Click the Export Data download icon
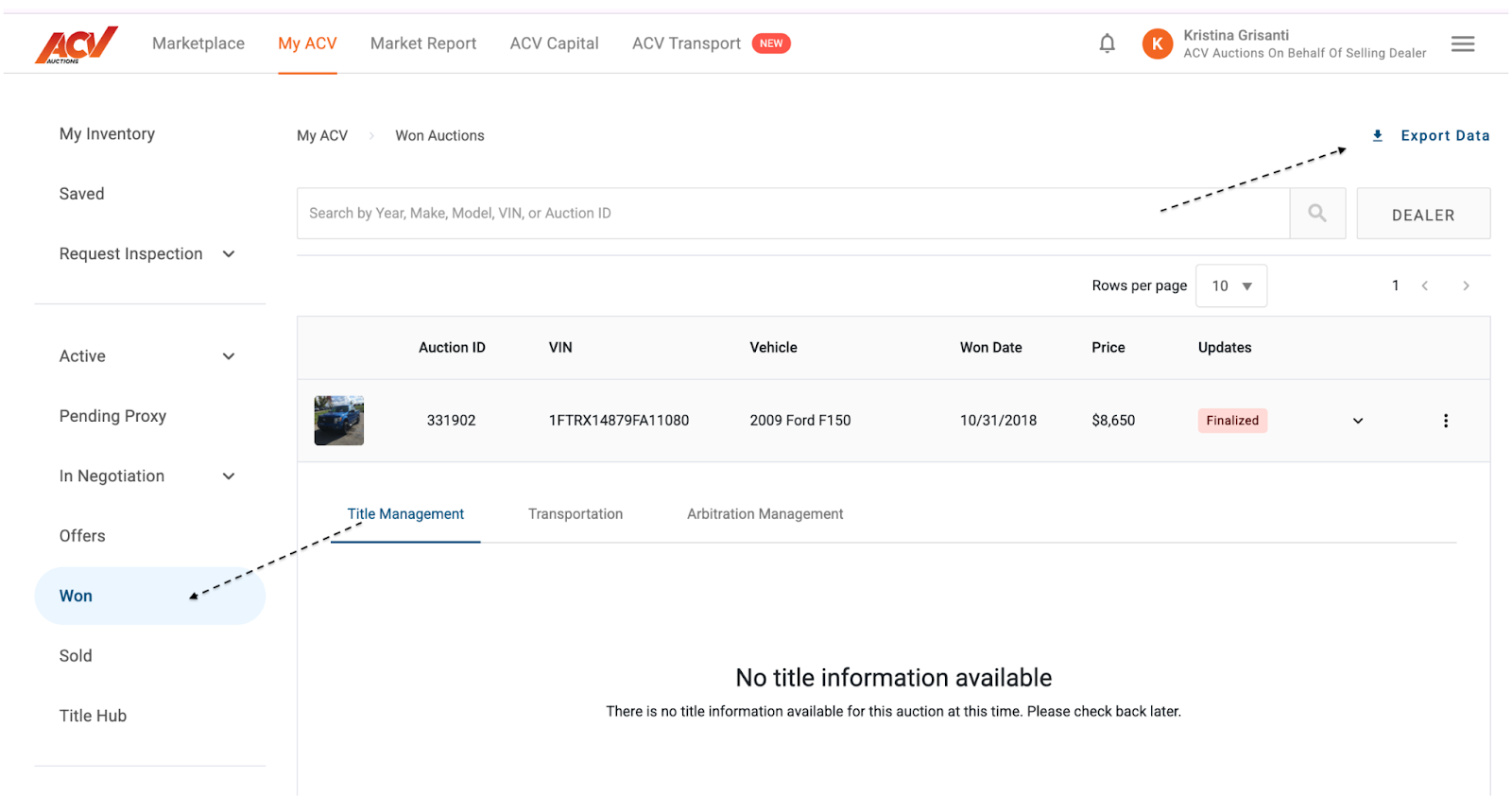This screenshot has width=1512, height=796. tap(1378, 136)
